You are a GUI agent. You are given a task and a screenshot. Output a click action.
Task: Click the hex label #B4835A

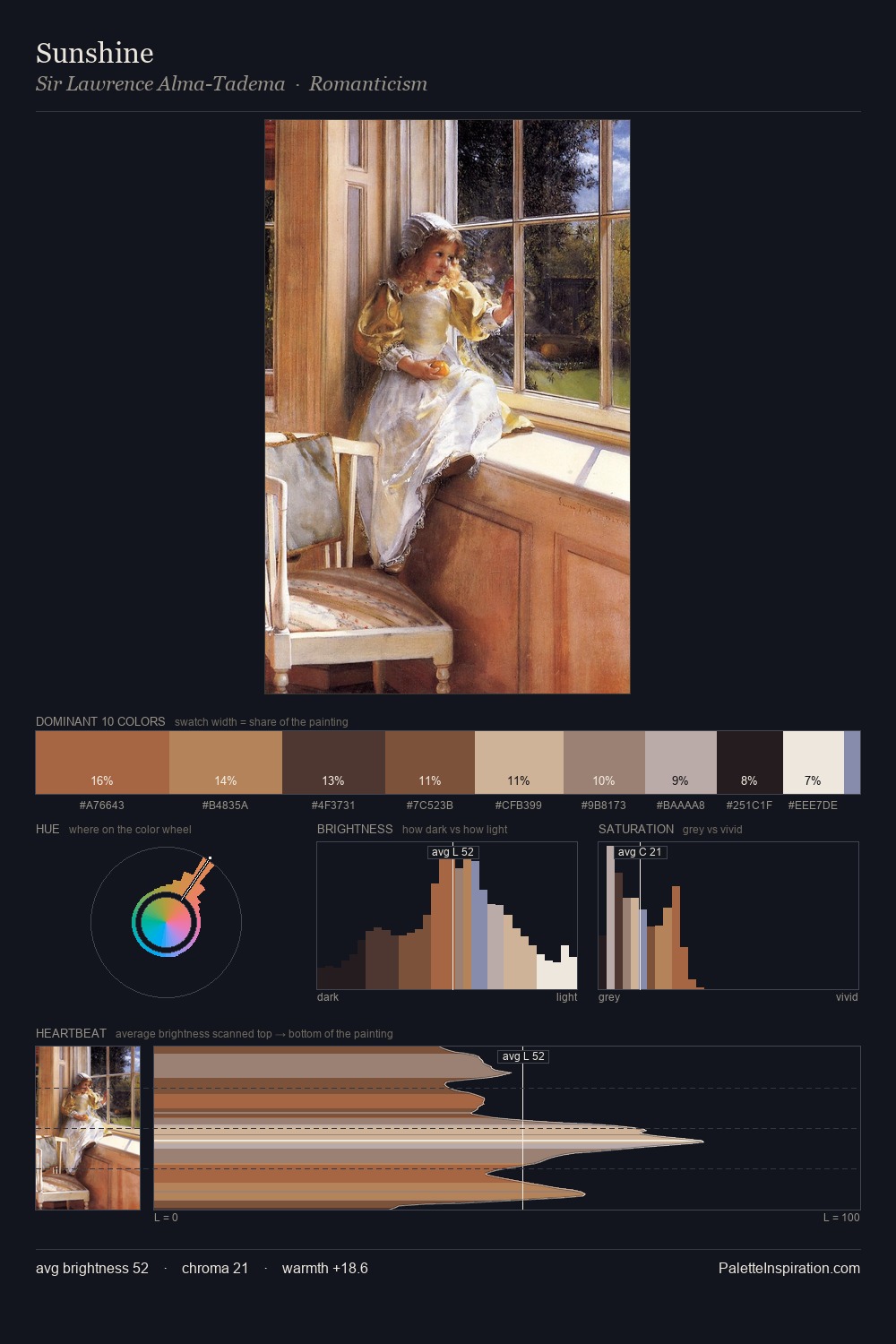226,806
